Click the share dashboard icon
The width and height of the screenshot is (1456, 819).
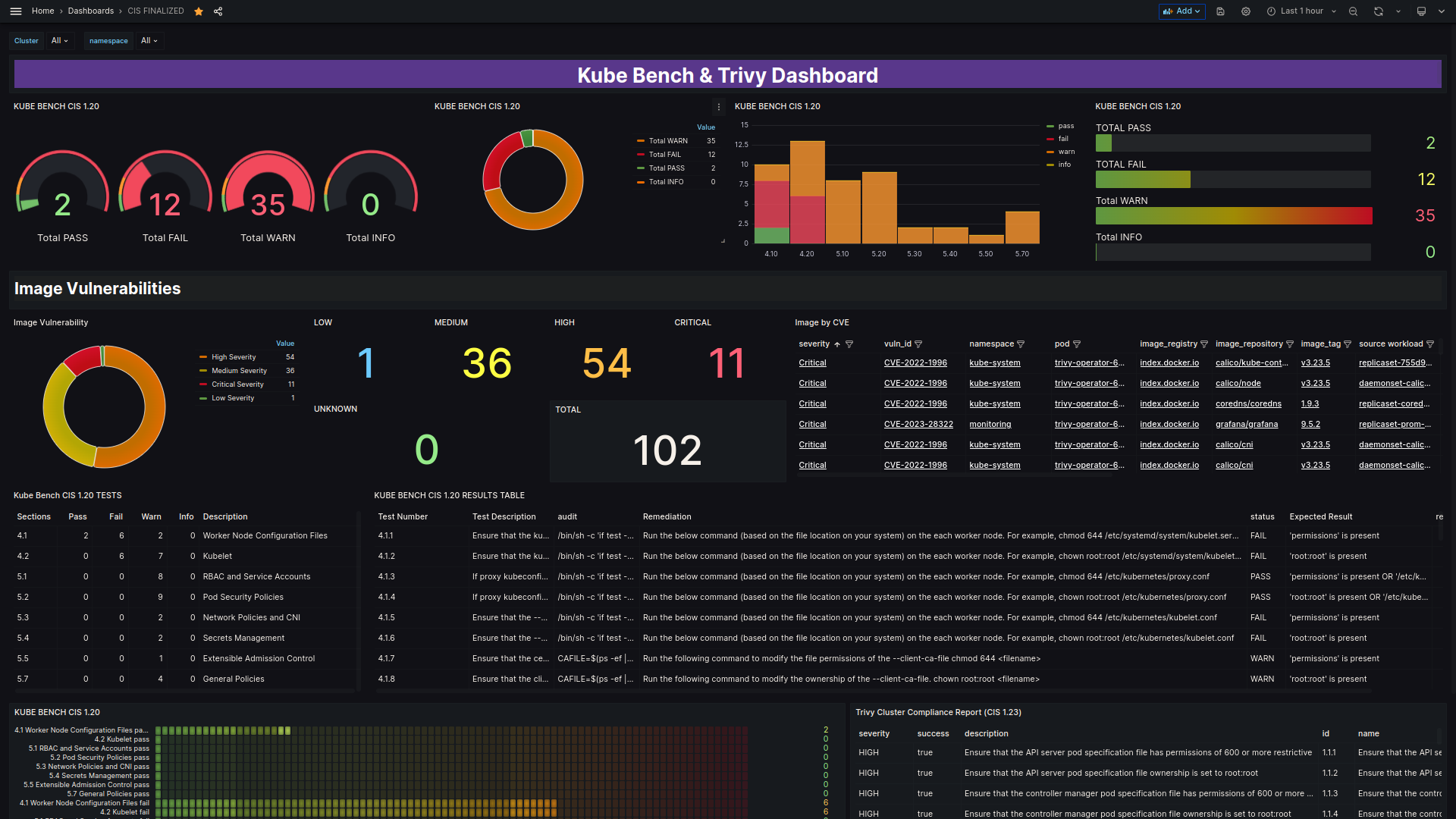click(x=218, y=11)
